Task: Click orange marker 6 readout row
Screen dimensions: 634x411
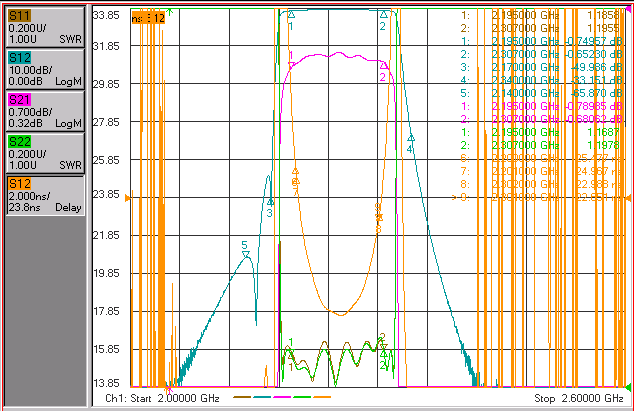Action: coord(540,158)
